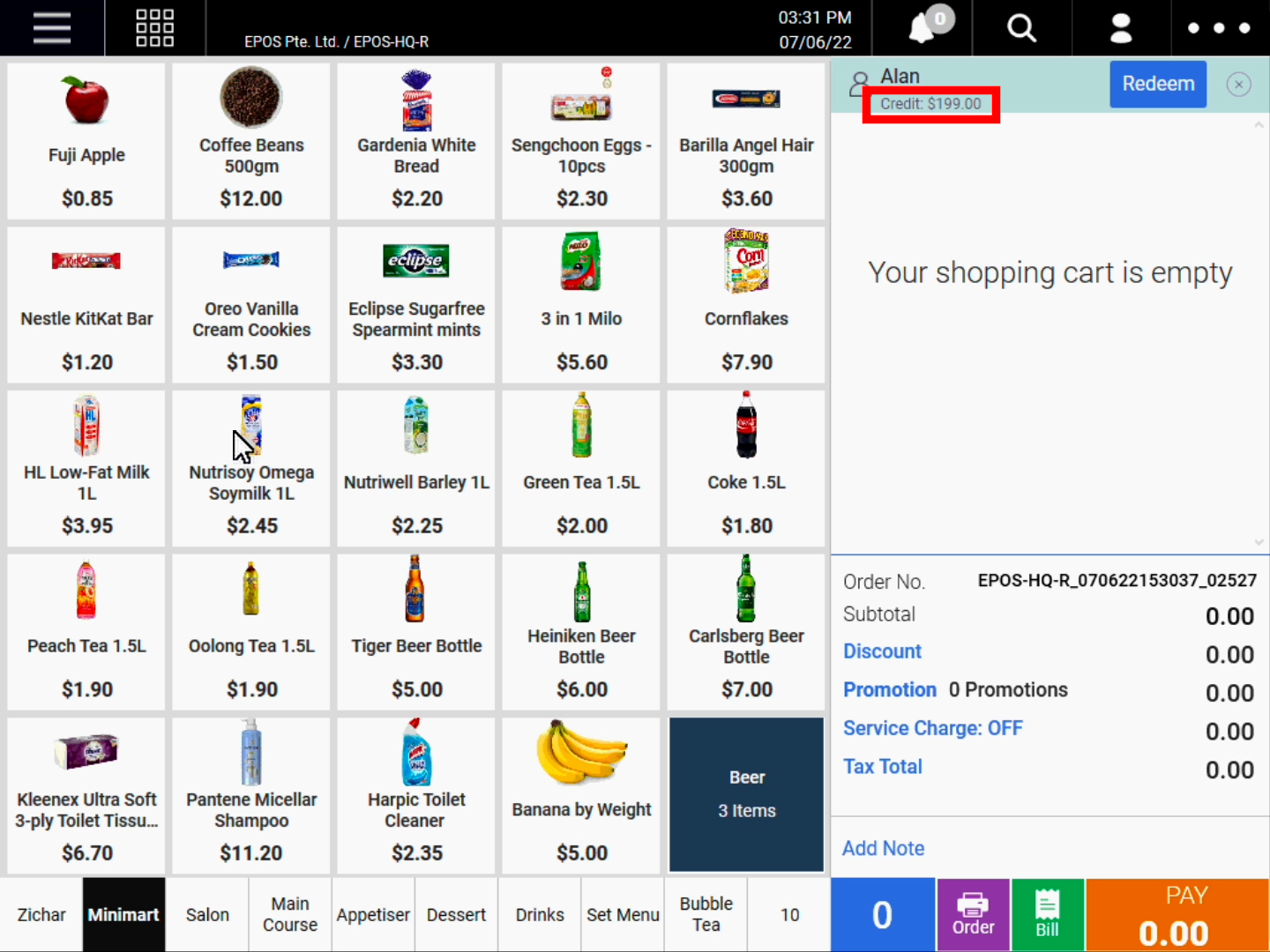Add Coffee Beans 500gm to the cart
This screenshot has width=1270, height=952.
tap(251, 141)
